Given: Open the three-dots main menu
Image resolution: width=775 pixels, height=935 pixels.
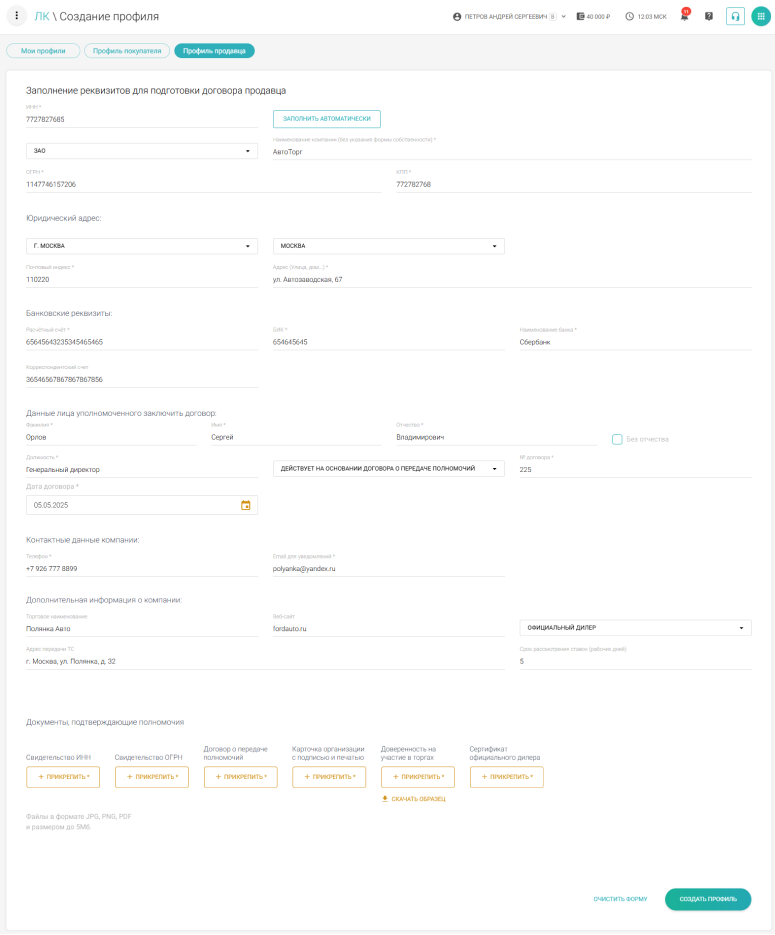Looking at the screenshot, I should point(16,16).
